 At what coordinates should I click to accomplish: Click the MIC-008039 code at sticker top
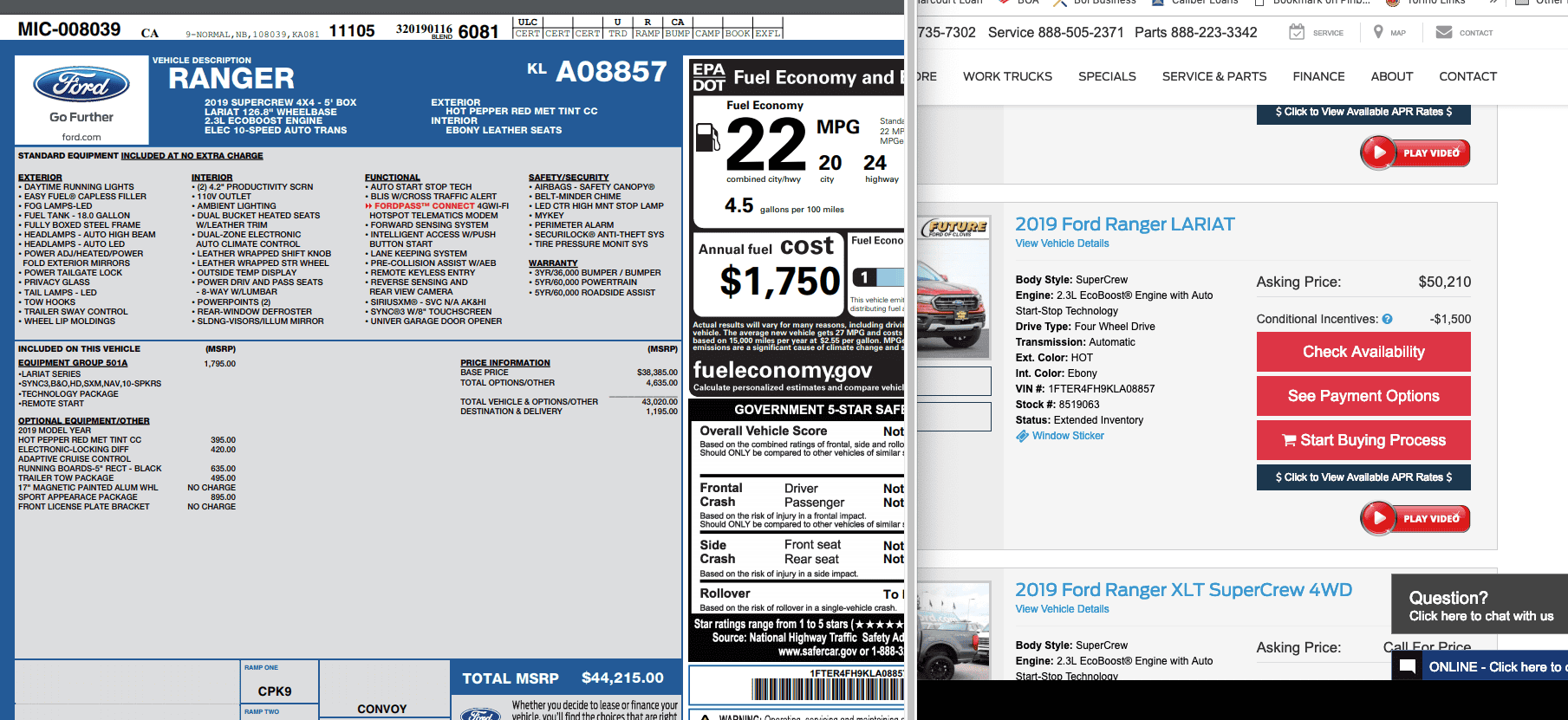[x=69, y=29]
